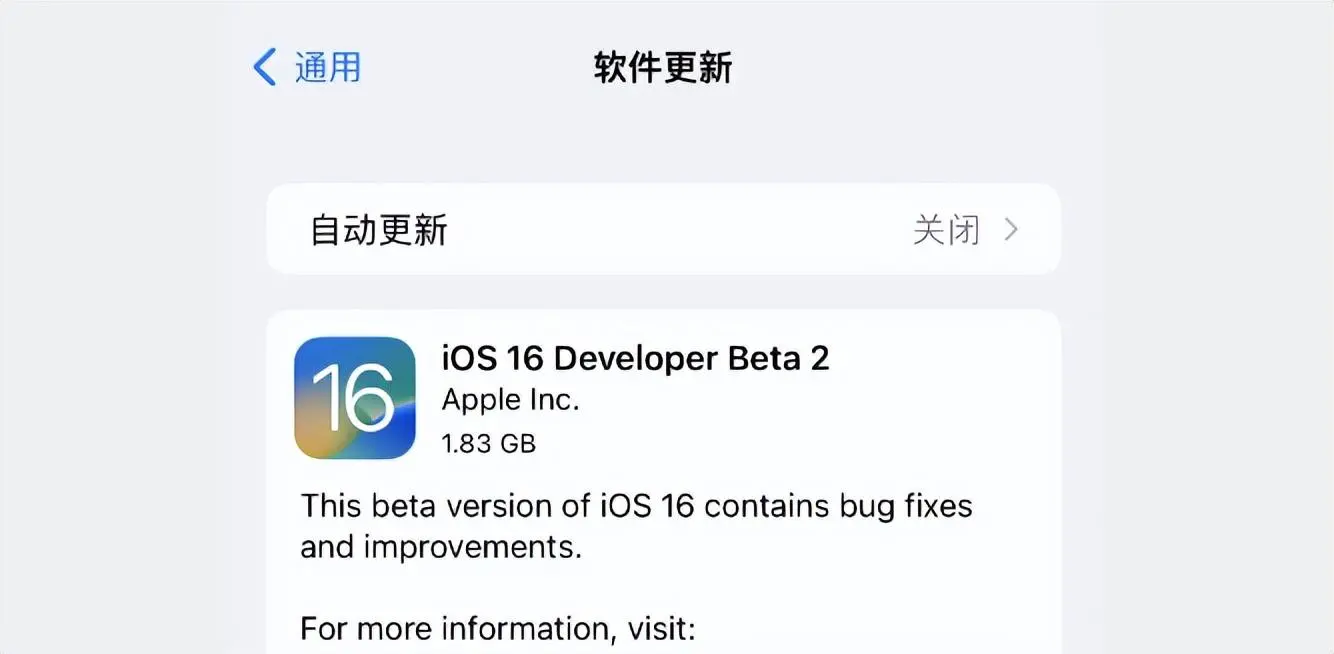Tap the 1.83 GB download size label
The width and height of the screenshot is (1334, 654).
coord(489,443)
